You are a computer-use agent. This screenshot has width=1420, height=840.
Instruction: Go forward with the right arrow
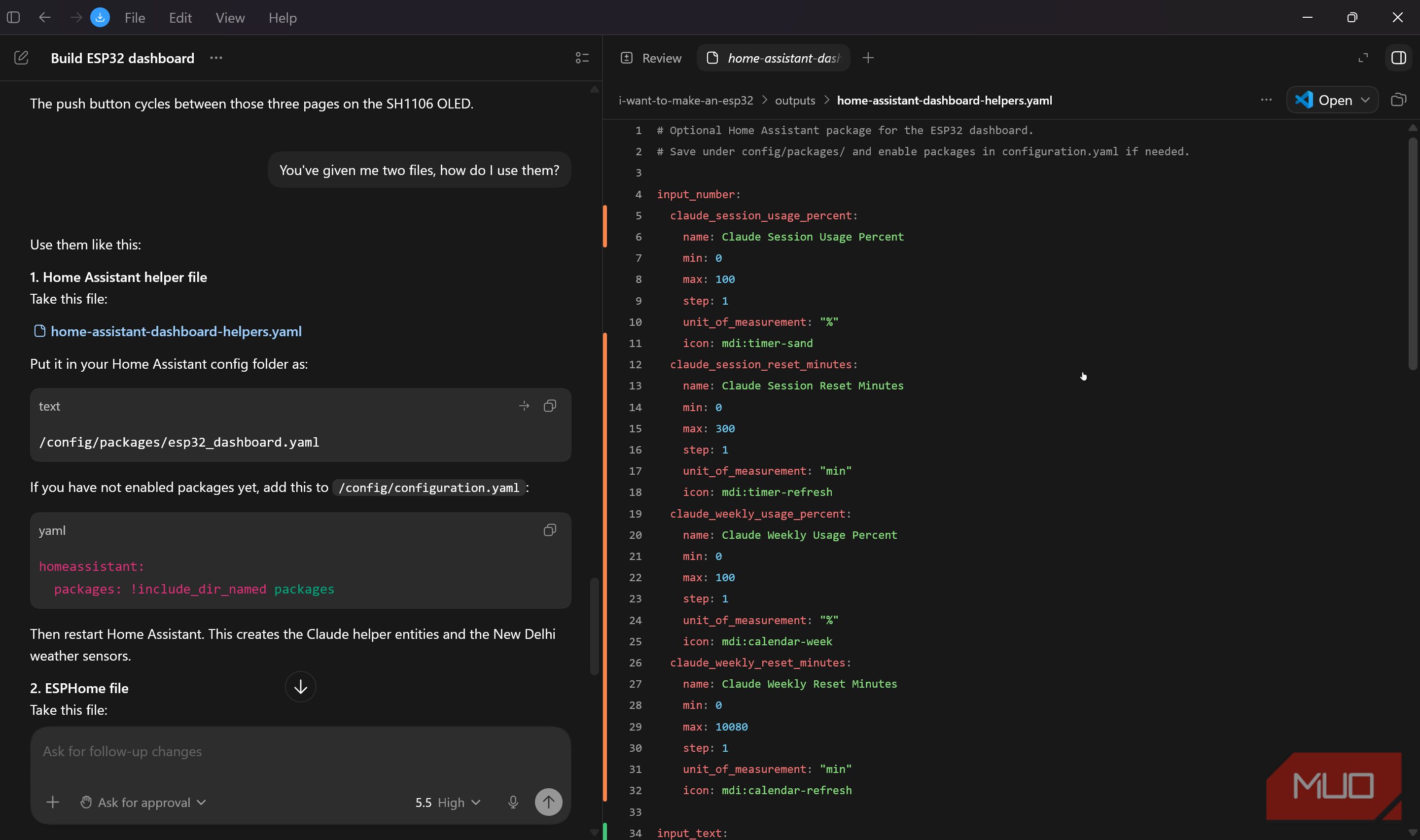tap(76, 18)
